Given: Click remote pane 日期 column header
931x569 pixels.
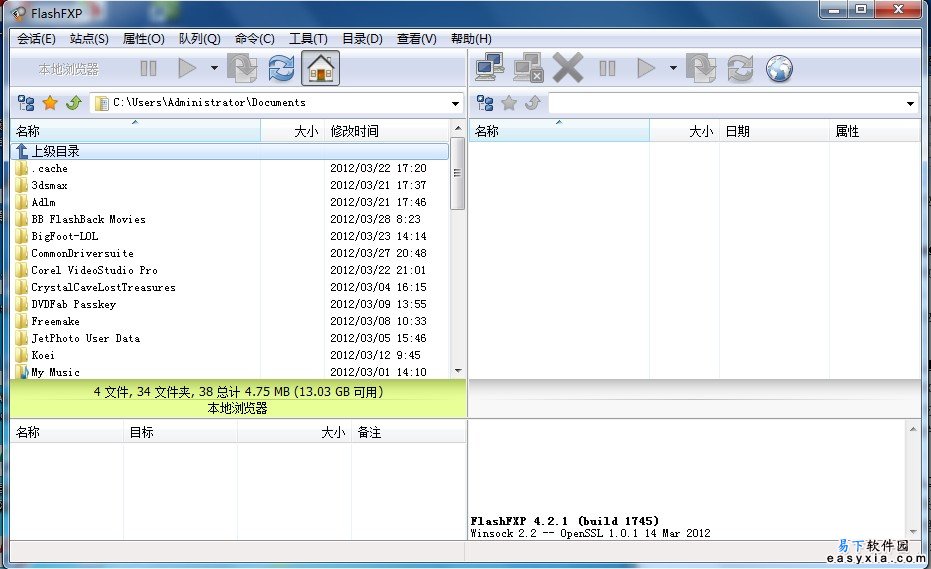Looking at the screenshot, I should pyautogui.click(x=774, y=131).
